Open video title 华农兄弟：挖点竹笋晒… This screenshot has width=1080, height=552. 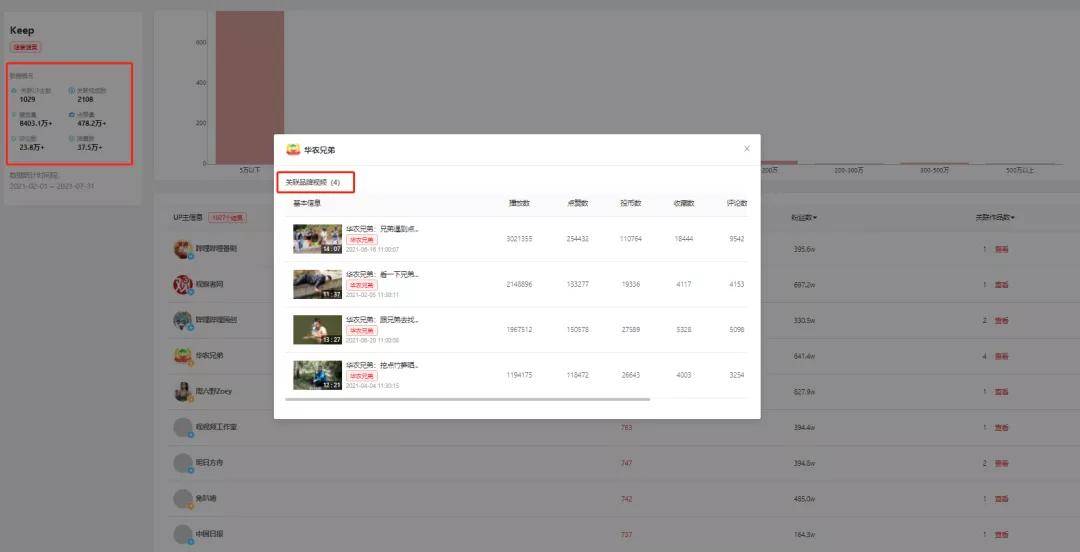point(382,365)
